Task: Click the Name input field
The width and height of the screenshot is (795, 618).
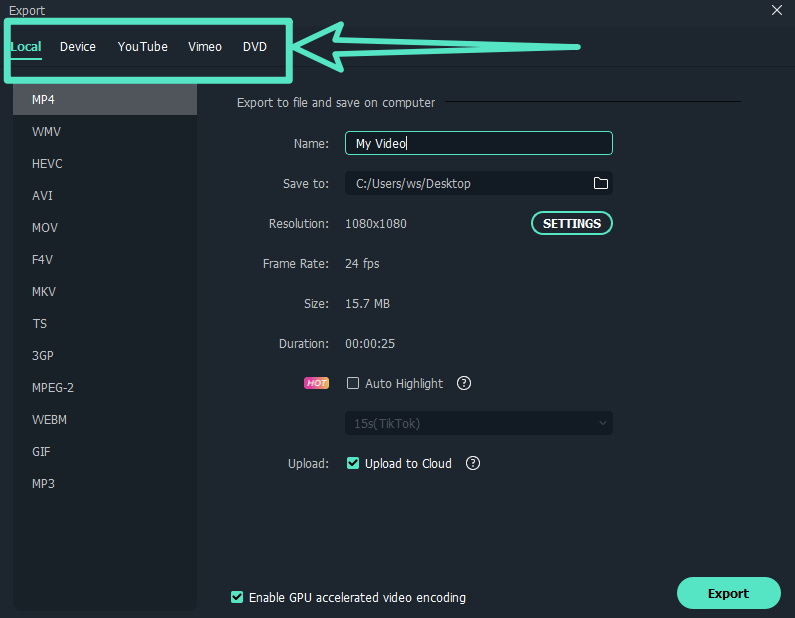Action: click(x=478, y=143)
